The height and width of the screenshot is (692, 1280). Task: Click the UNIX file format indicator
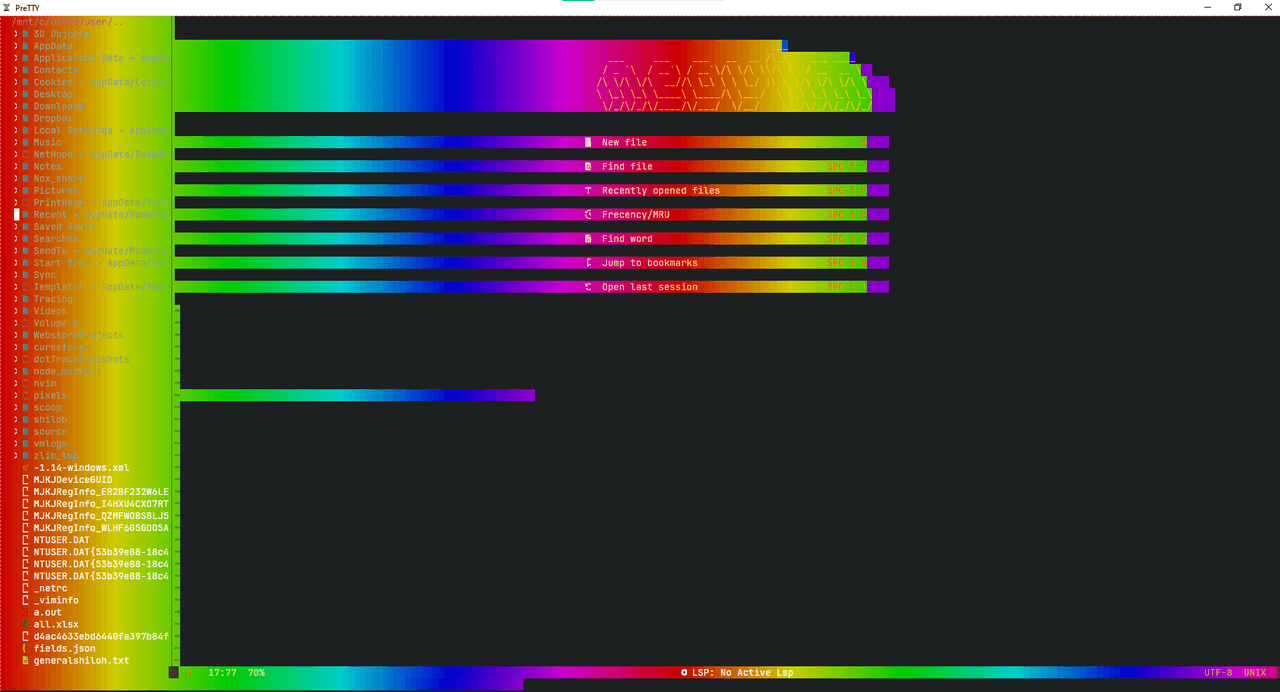click(1255, 673)
